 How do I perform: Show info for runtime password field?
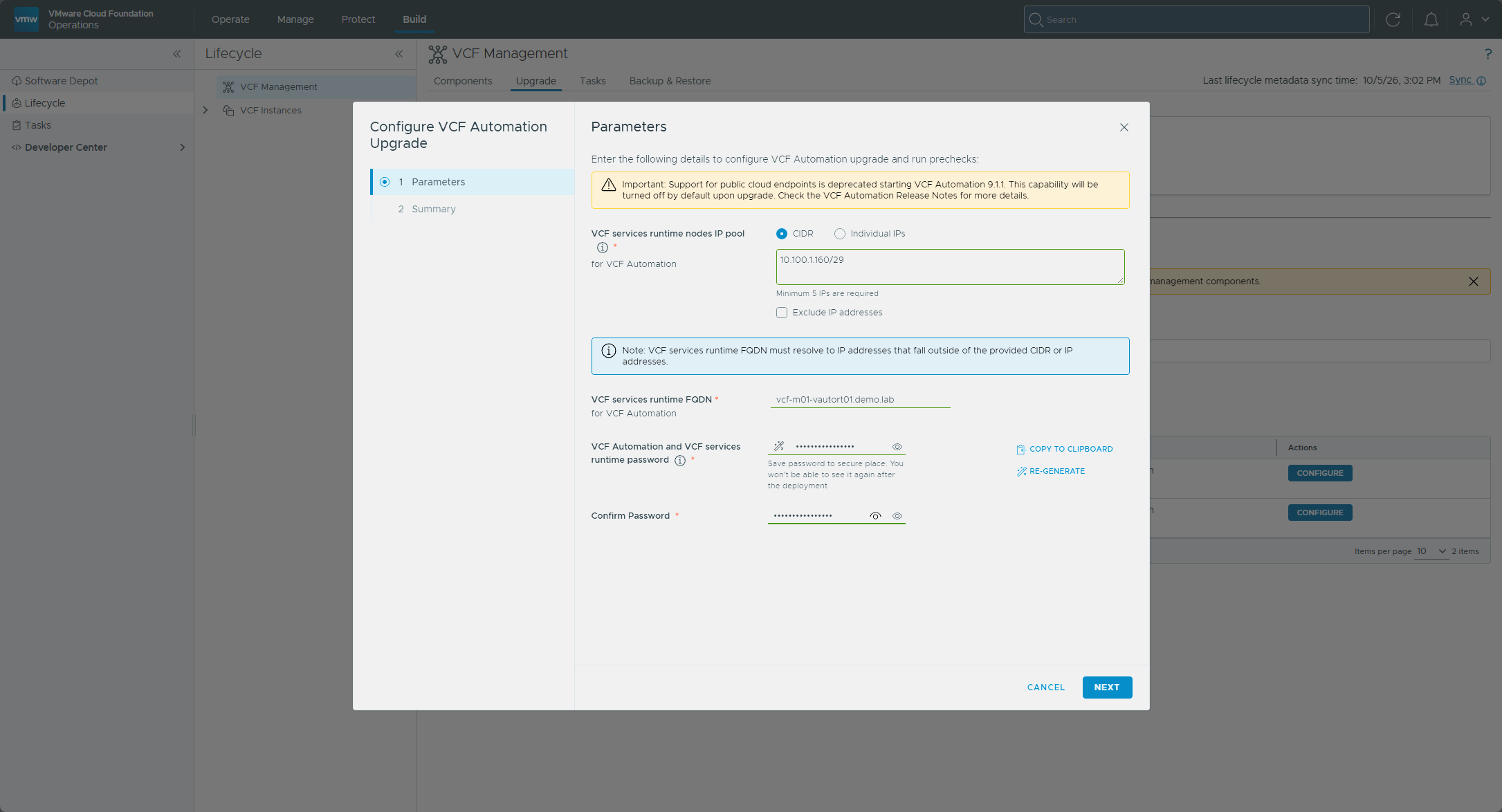point(680,461)
